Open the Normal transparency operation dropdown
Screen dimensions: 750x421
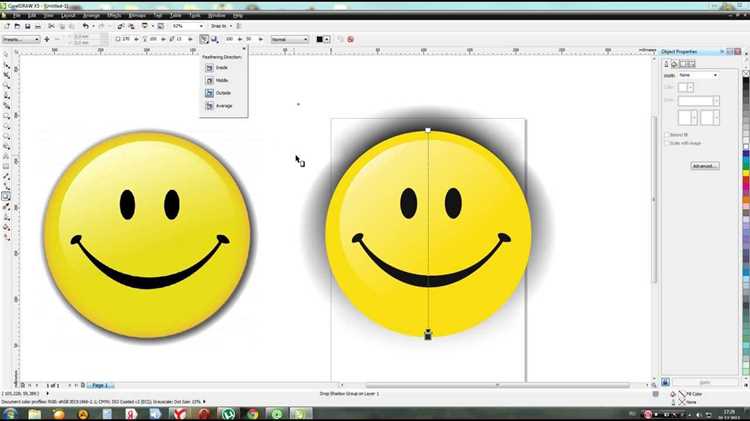pos(289,40)
